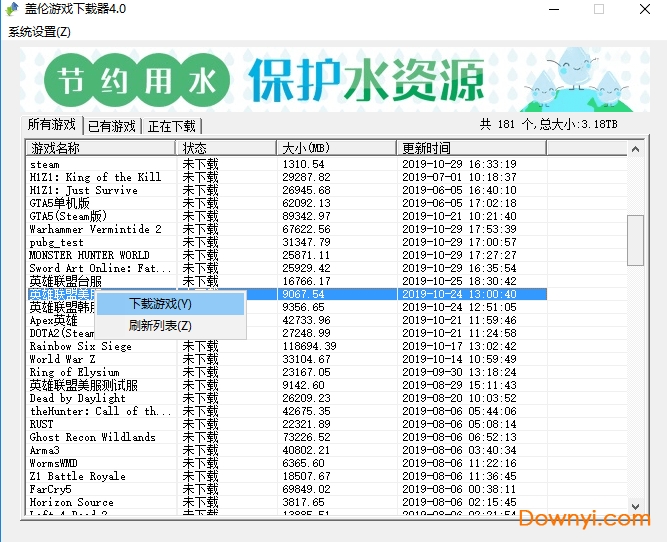Click the app icon in the title bar
The height and width of the screenshot is (542, 667).
coord(12,9)
